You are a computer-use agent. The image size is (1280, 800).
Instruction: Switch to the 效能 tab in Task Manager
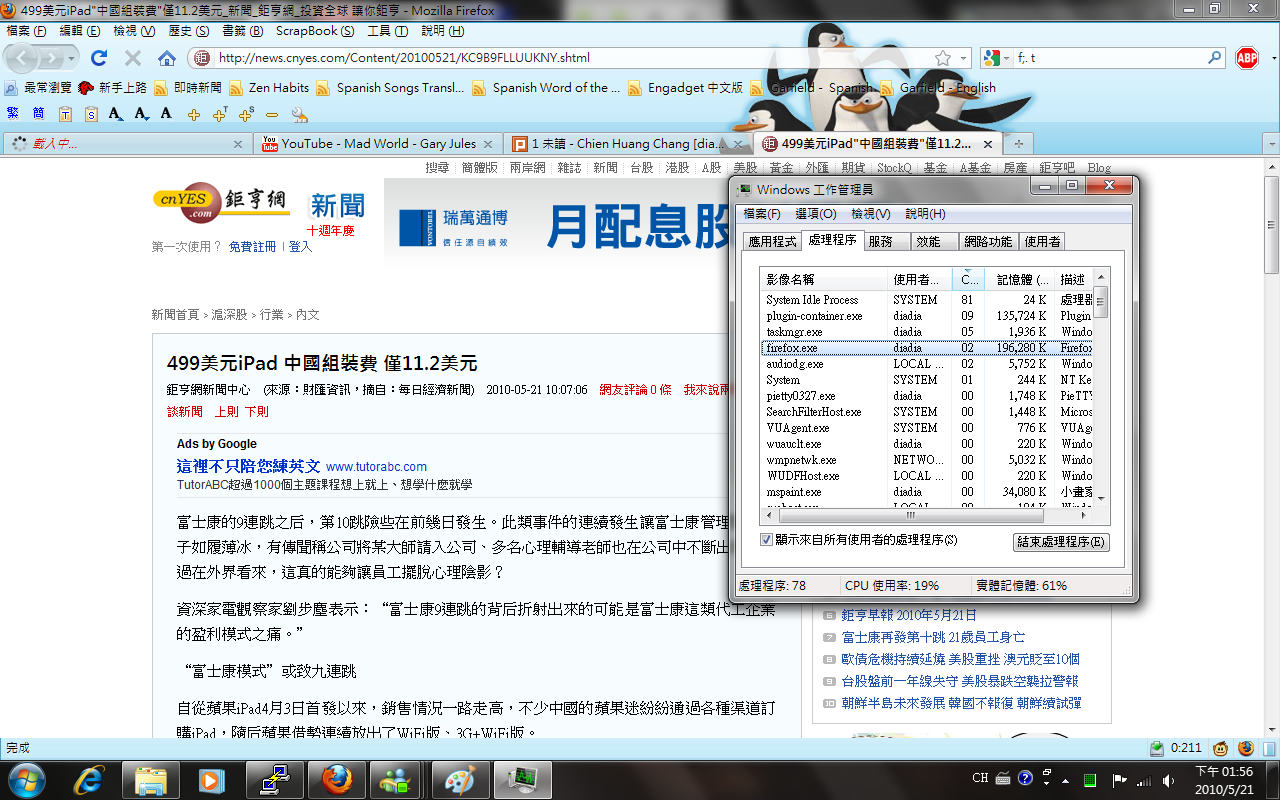[x=928, y=241]
